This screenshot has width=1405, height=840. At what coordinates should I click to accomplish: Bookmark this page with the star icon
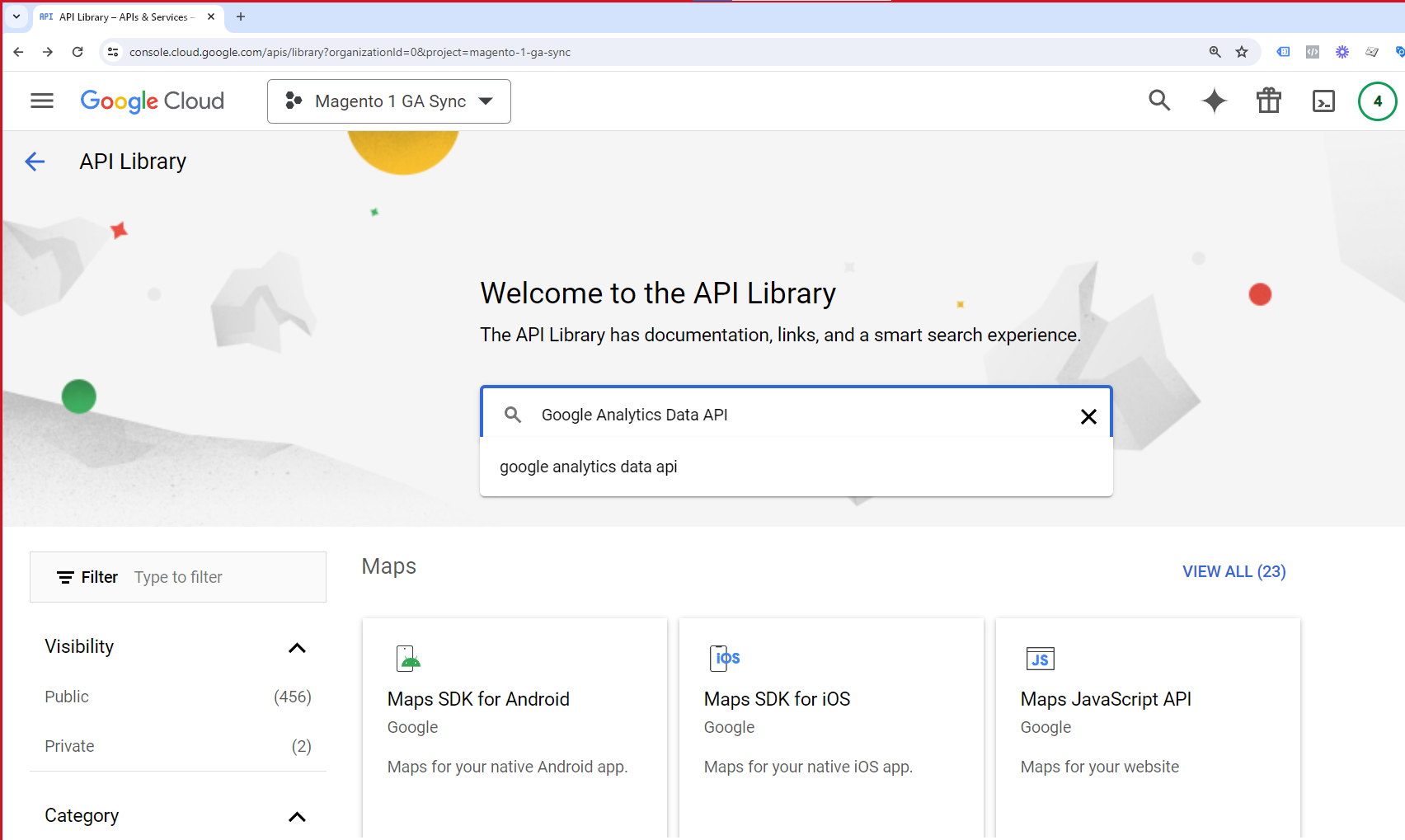pyautogui.click(x=1242, y=52)
